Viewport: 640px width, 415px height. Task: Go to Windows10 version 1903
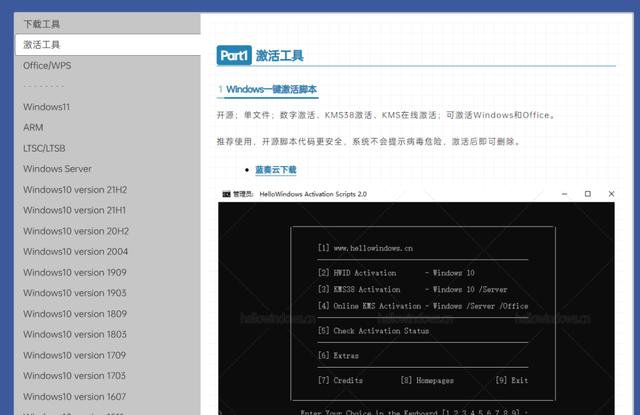[108, 293]
